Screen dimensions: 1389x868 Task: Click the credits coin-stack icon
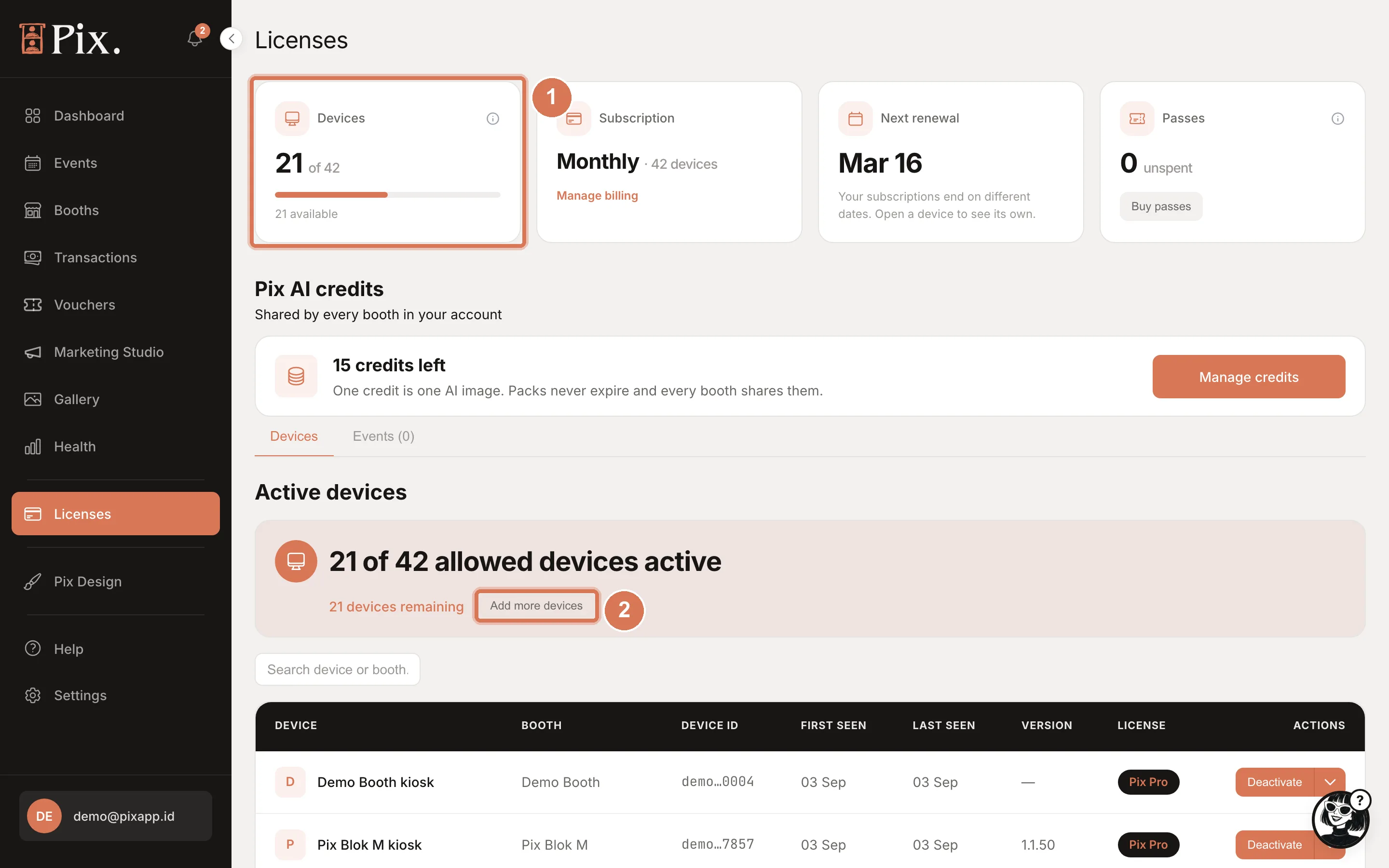(296, 377)
